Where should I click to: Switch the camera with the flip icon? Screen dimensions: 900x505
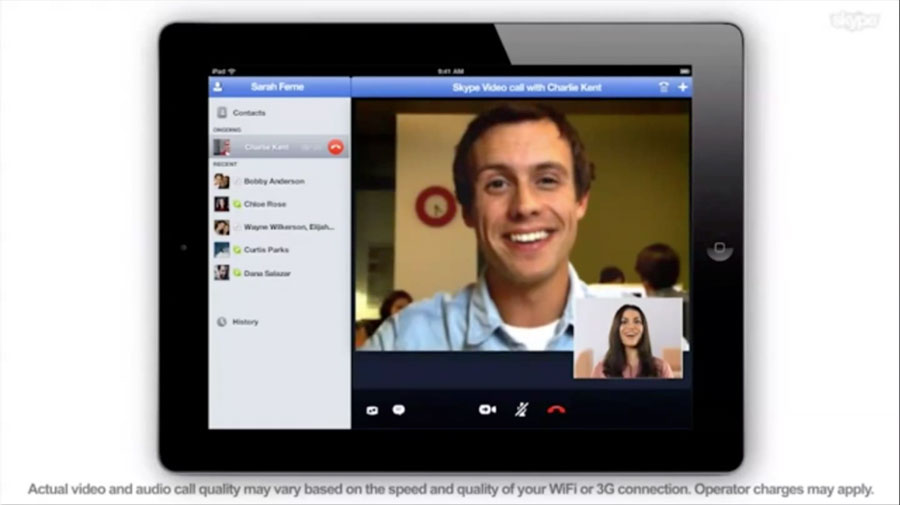click(372, 410)
